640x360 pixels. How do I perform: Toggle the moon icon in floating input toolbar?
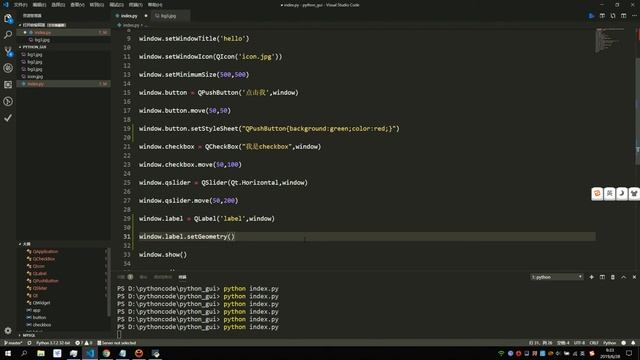tap(622, 194)
